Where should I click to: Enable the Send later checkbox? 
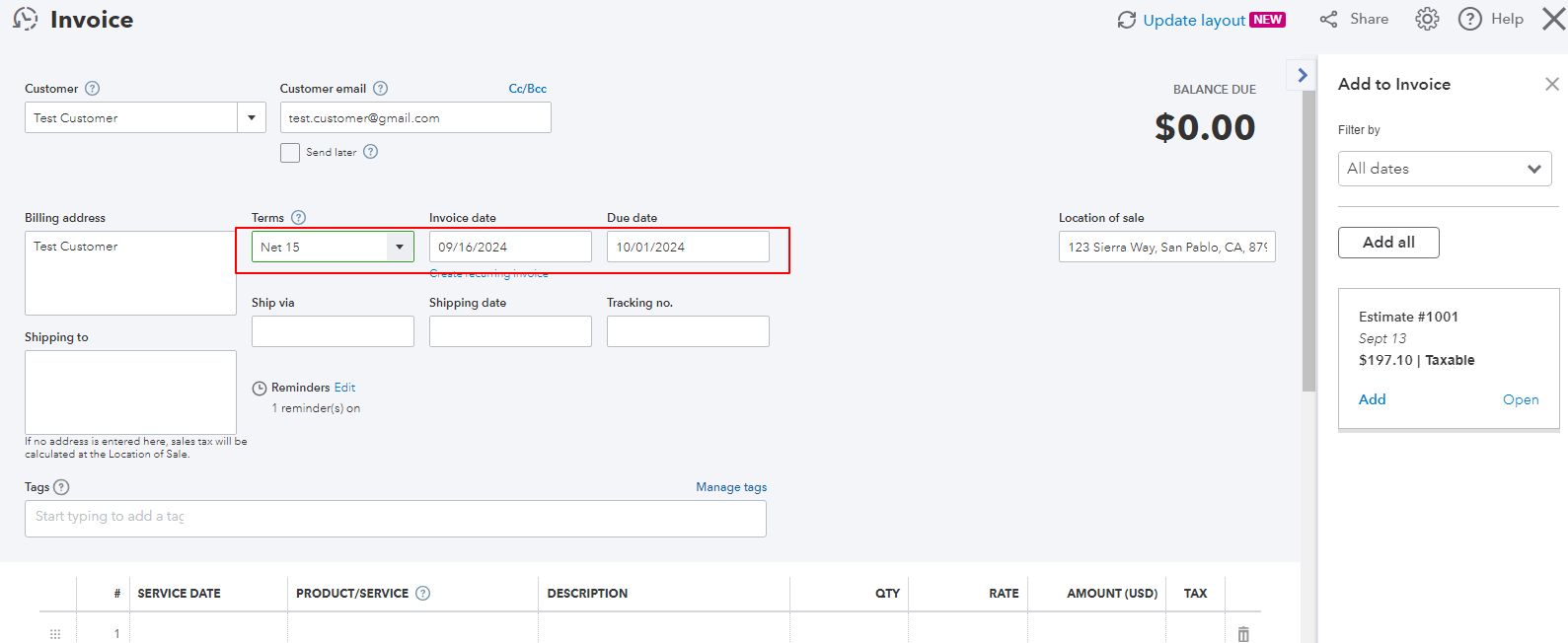coord(290,153)
